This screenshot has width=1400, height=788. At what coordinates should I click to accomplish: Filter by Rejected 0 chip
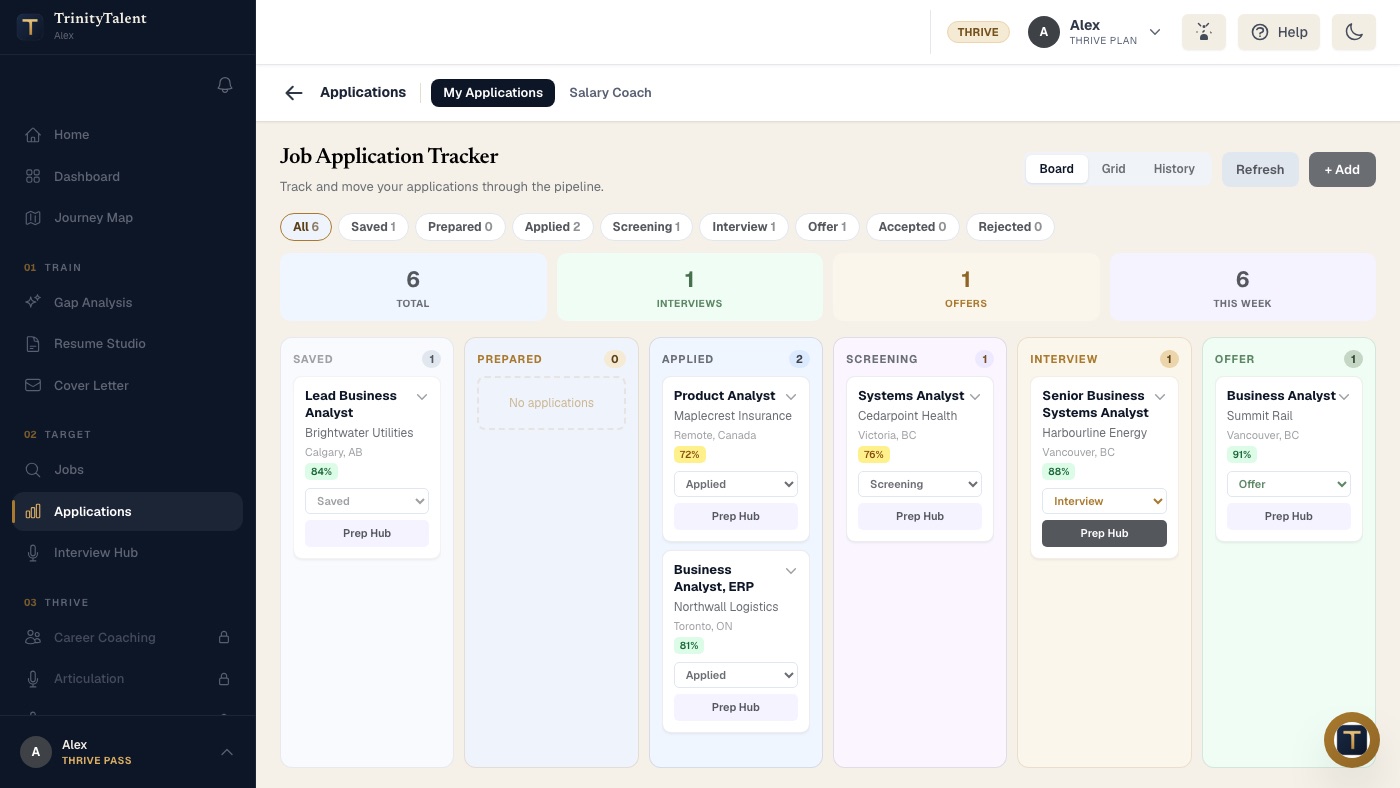coord(1010,227)
